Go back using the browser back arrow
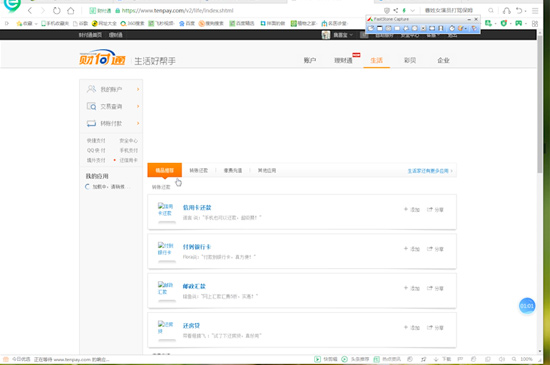This screenshot has height=365, width=550. (x=30, y=11)
